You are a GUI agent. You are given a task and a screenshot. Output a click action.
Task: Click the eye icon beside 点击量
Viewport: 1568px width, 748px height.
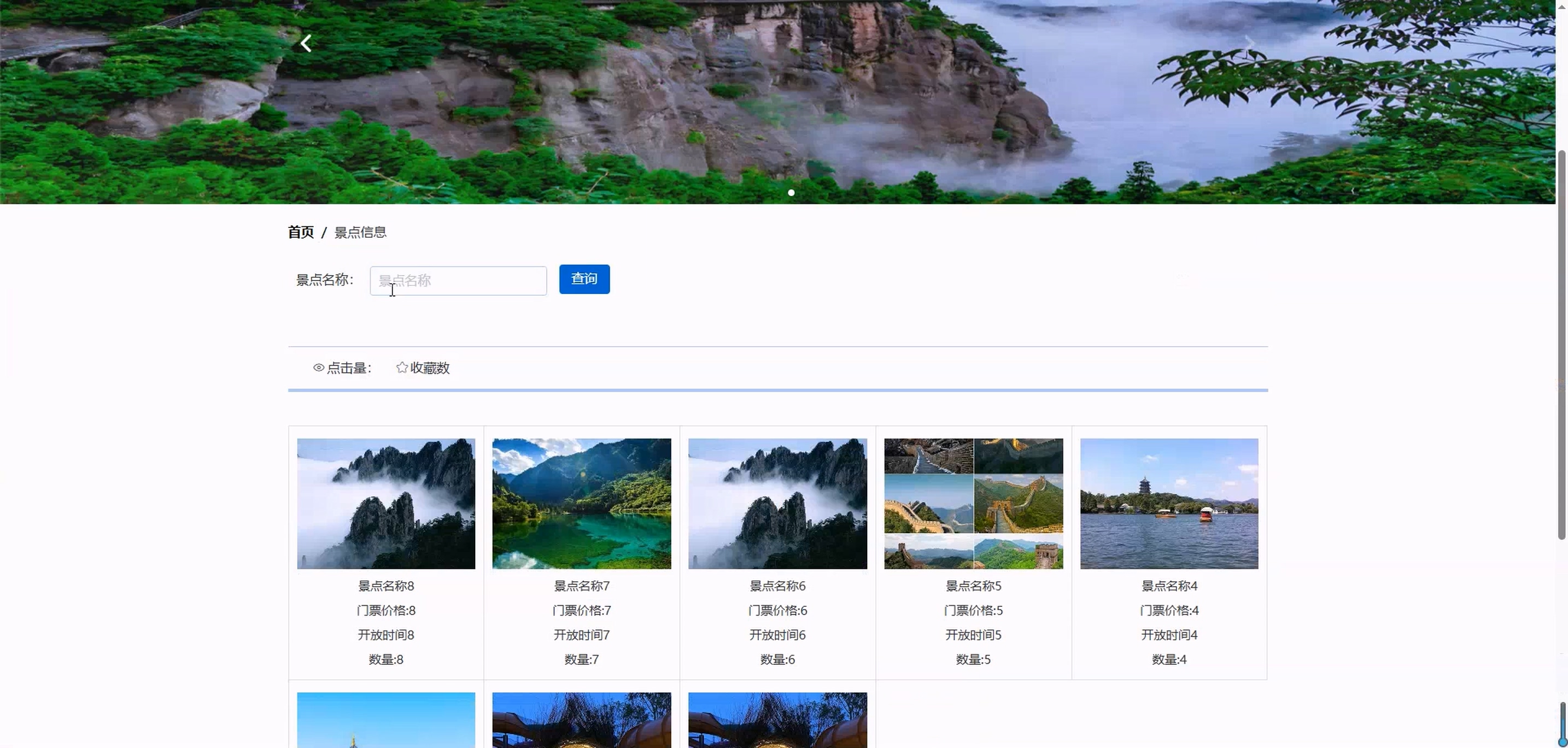318,367
